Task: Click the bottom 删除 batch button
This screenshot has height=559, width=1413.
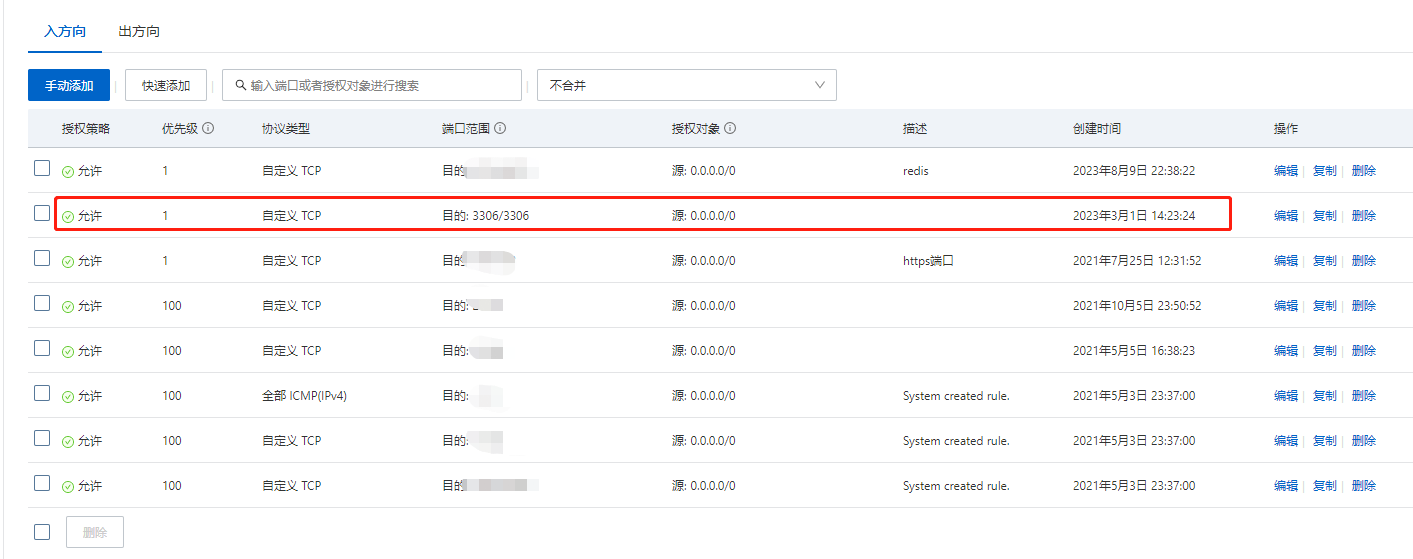Action: click(95, 532)
